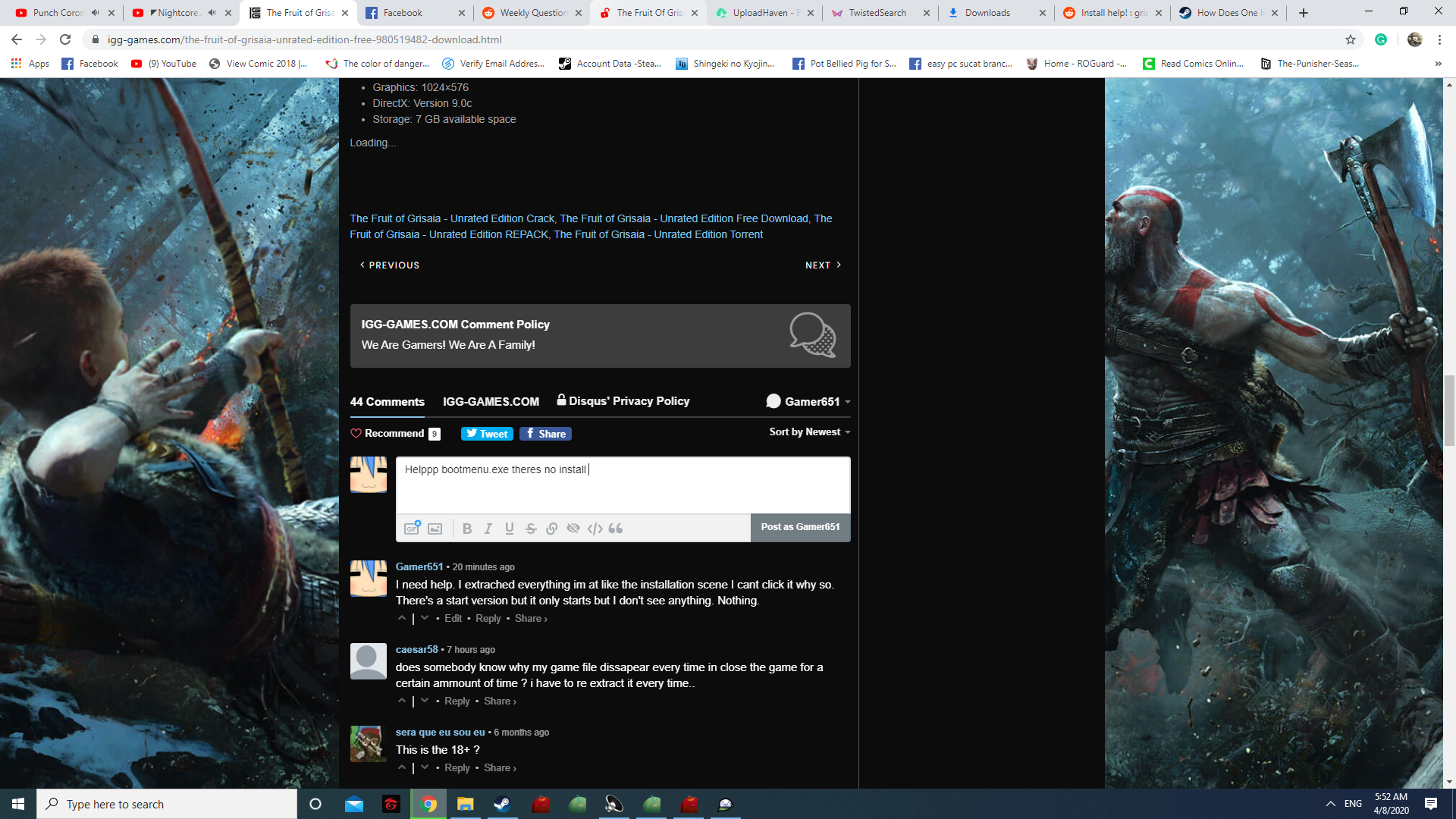Insert blockquote in comment editor
Viewport: 1456px width, 819px height.
point(616,529)
